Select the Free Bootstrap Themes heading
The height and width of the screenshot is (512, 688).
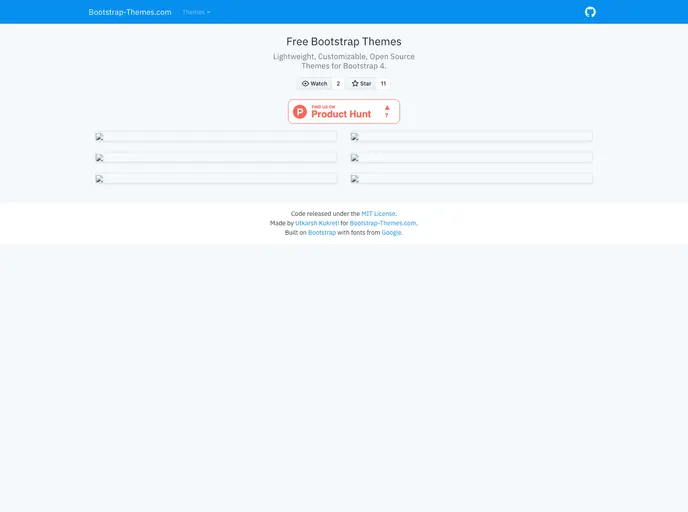tap(344, 42)
